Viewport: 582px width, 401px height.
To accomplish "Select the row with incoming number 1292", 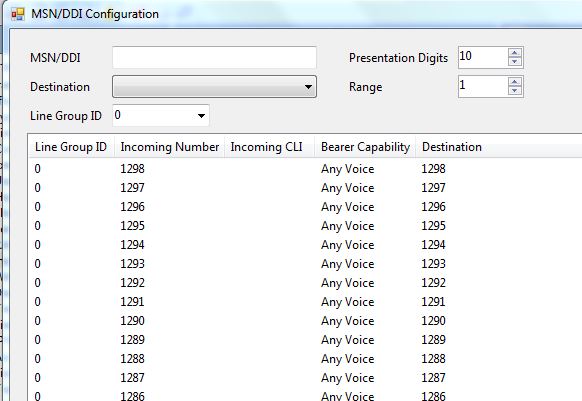I will click(305, 283).
